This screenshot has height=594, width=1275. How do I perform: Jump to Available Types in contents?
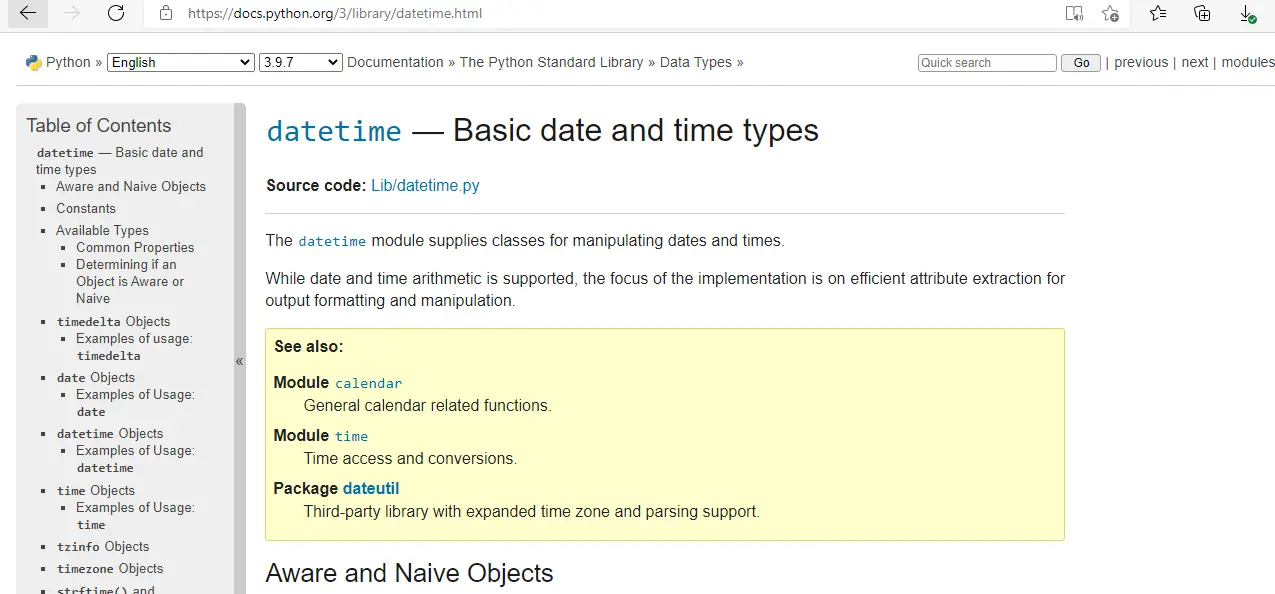pos(102,230)
